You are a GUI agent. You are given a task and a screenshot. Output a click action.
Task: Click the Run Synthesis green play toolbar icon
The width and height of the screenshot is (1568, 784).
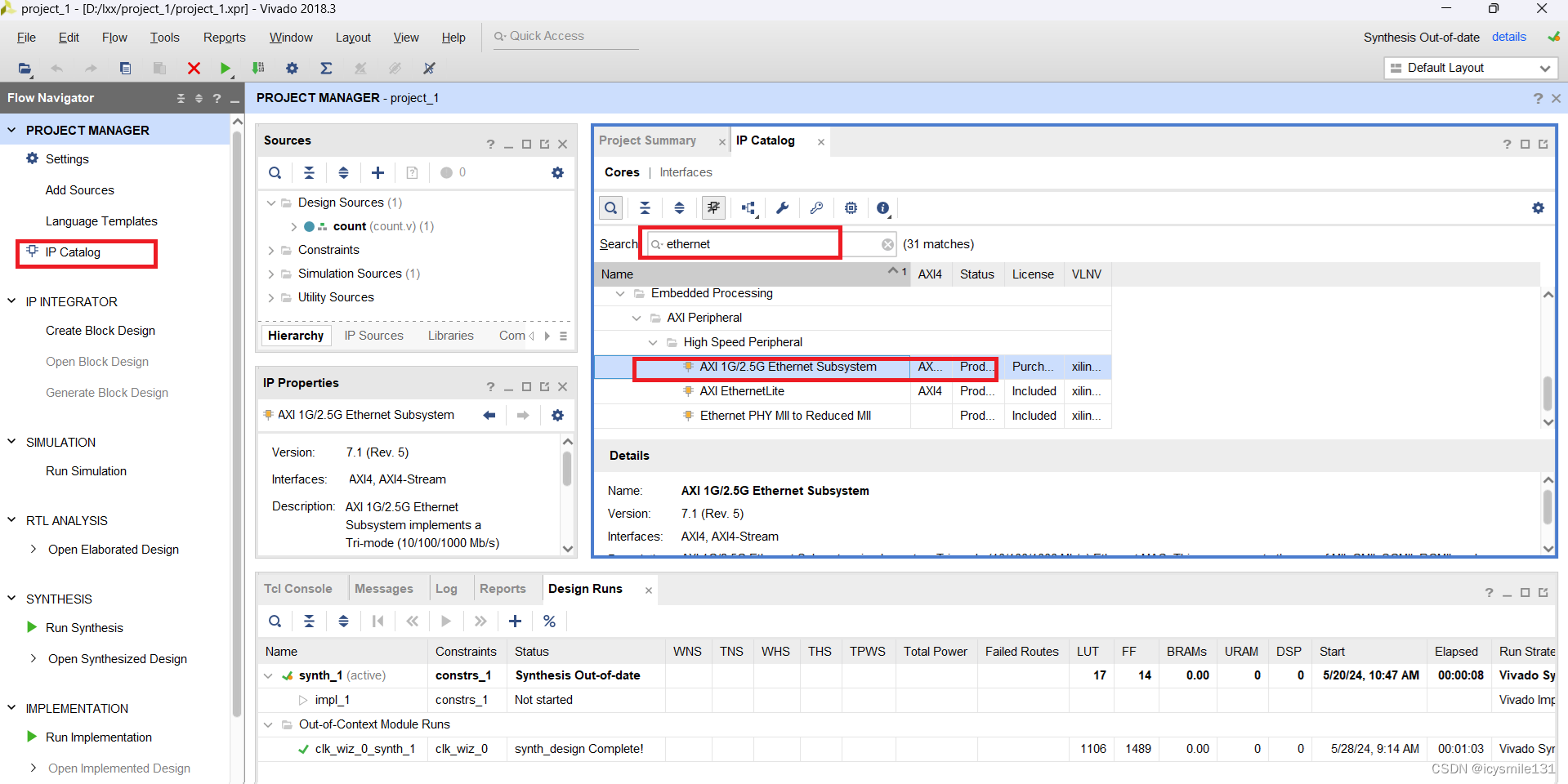click(x=225, y=68)
